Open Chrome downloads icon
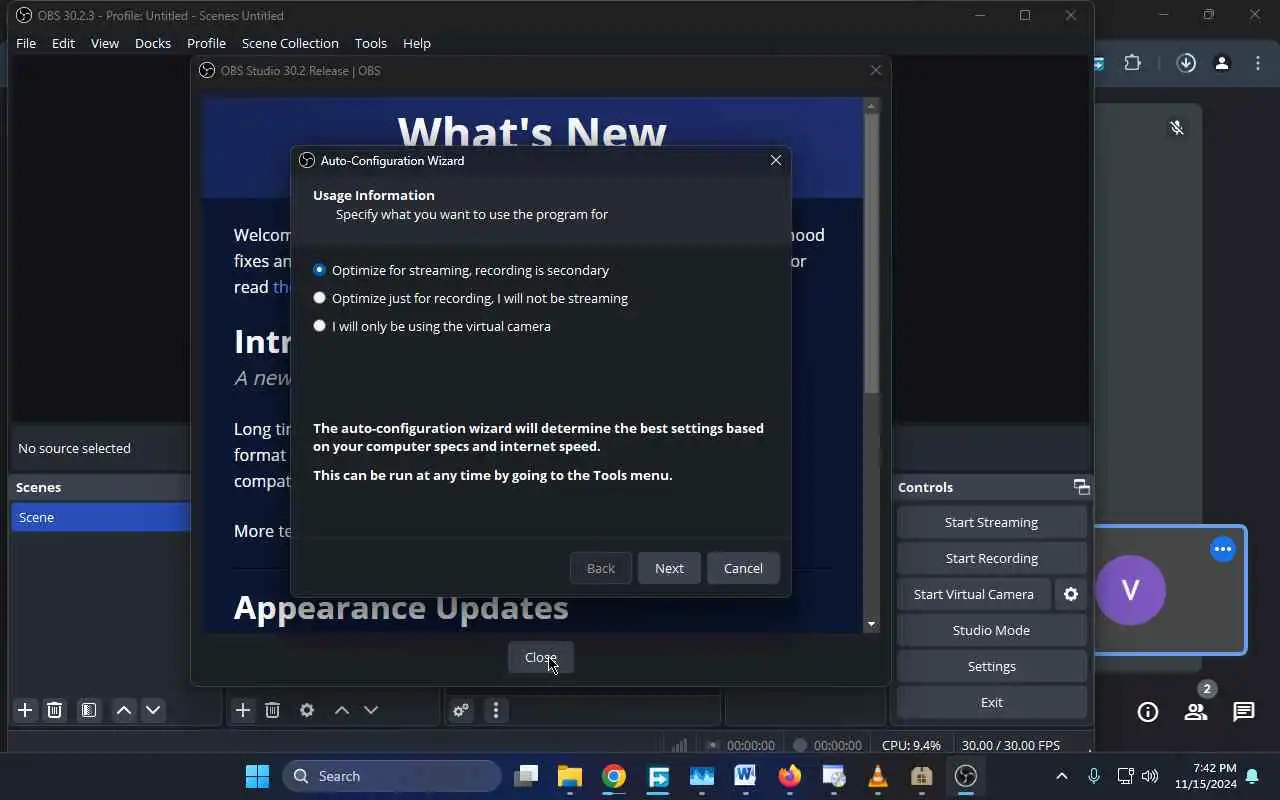 tap(1186, 63)
